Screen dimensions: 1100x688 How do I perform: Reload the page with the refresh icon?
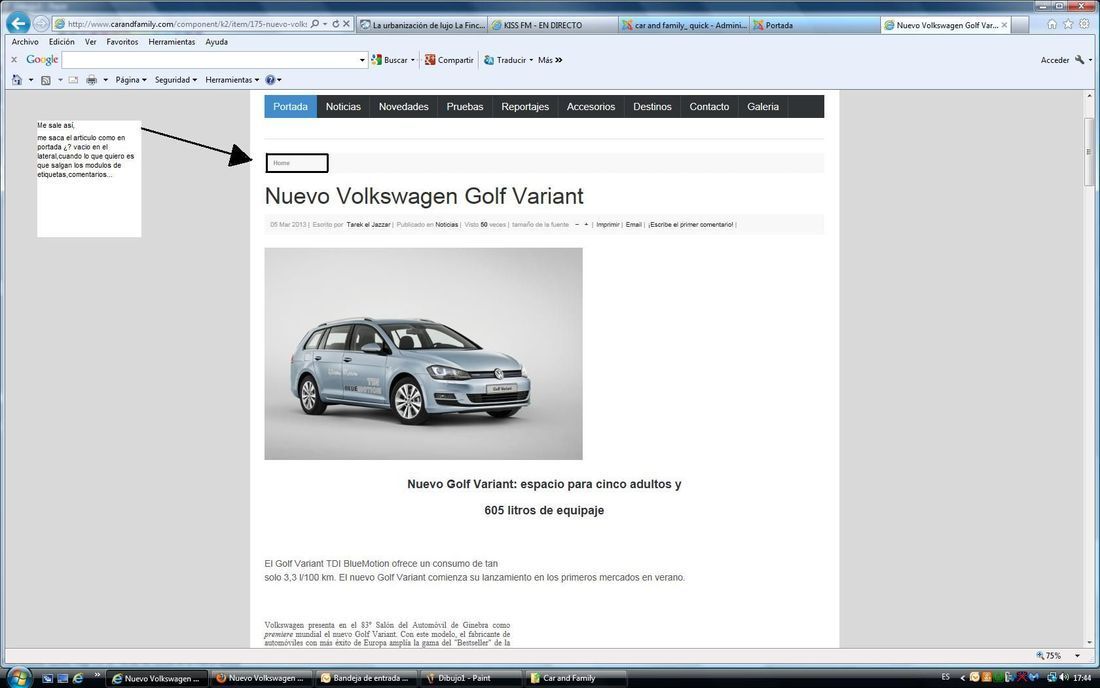point(335,24)
